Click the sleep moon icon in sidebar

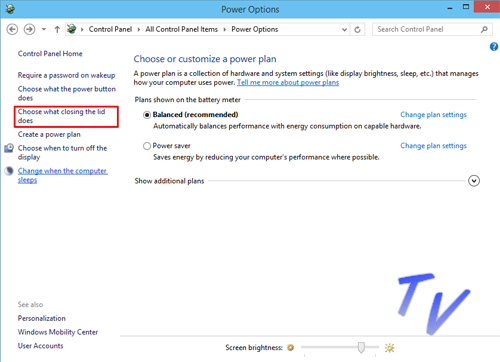tap(9, 171)
